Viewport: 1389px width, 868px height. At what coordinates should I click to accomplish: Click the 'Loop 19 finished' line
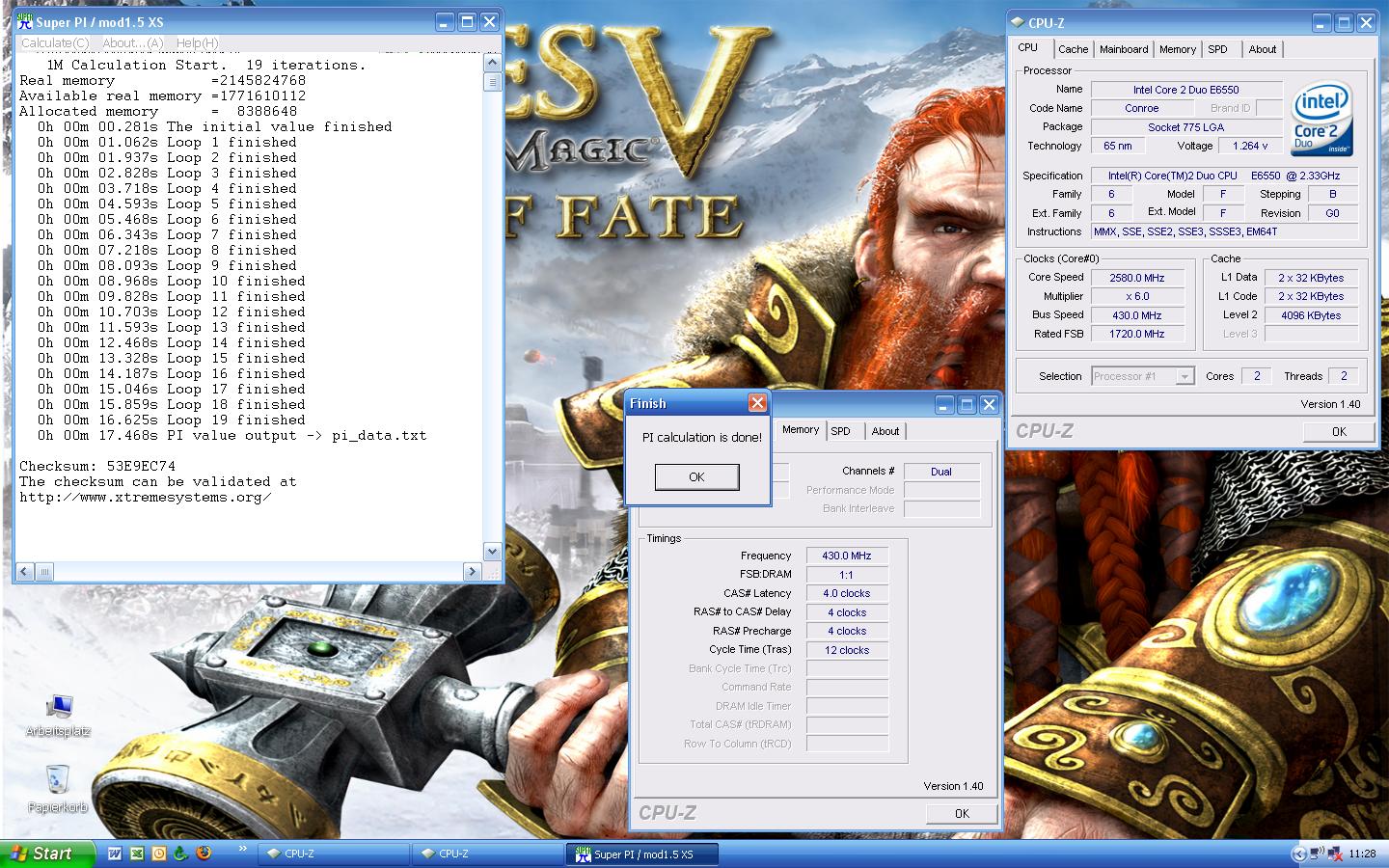click(x=172, y=420)
